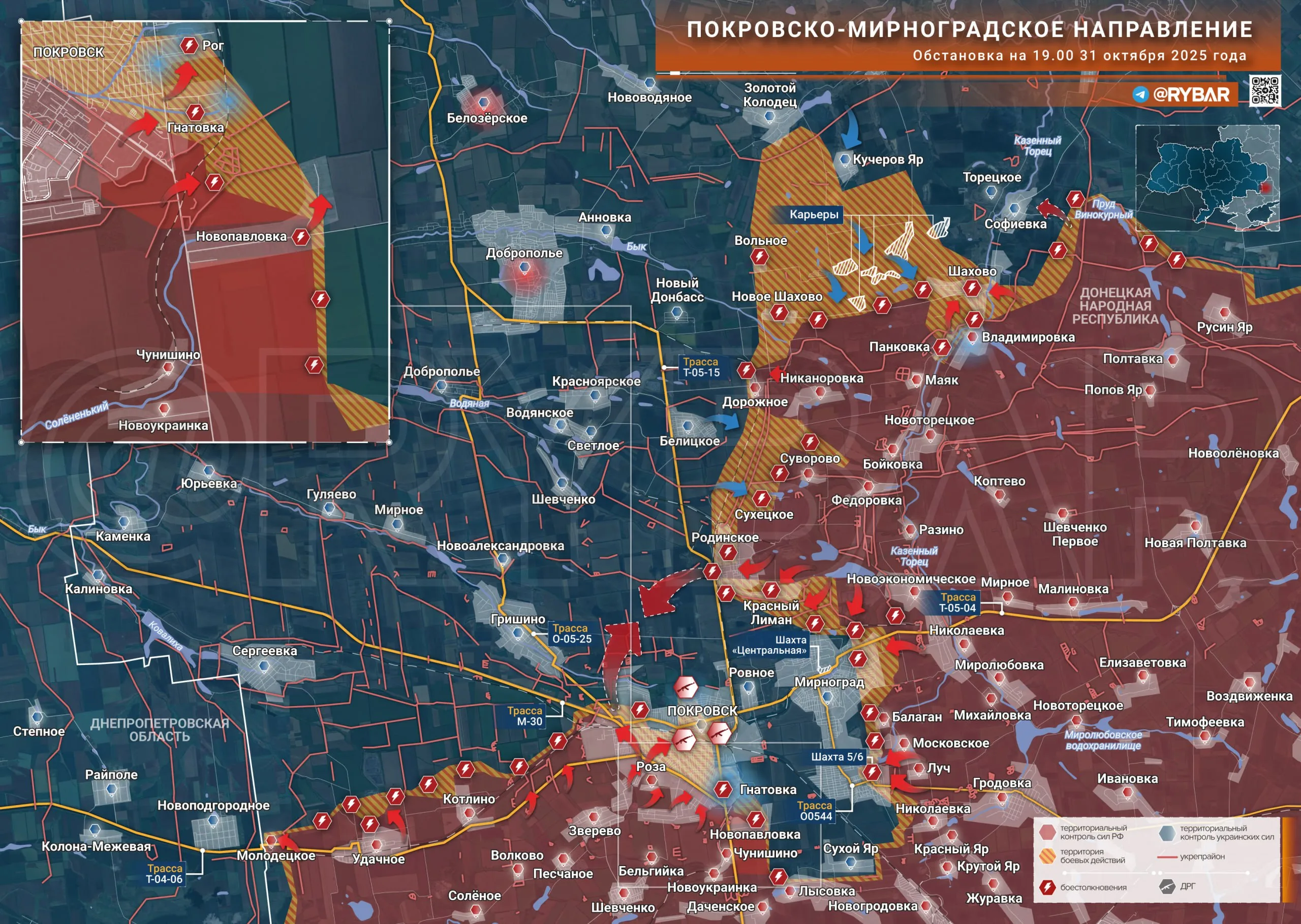Click the Ukraine overview minimap thumbnail

click(x=1207, y=177)
